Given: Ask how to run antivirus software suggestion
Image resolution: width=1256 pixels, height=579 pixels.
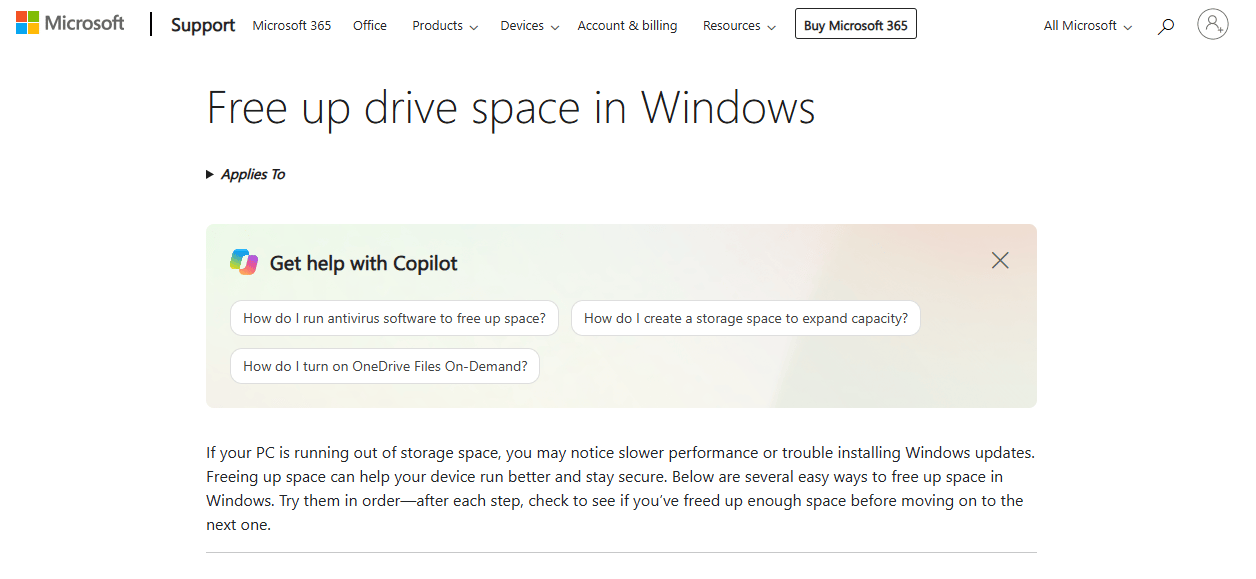Looking at the screenshot, I should (394, 318).
